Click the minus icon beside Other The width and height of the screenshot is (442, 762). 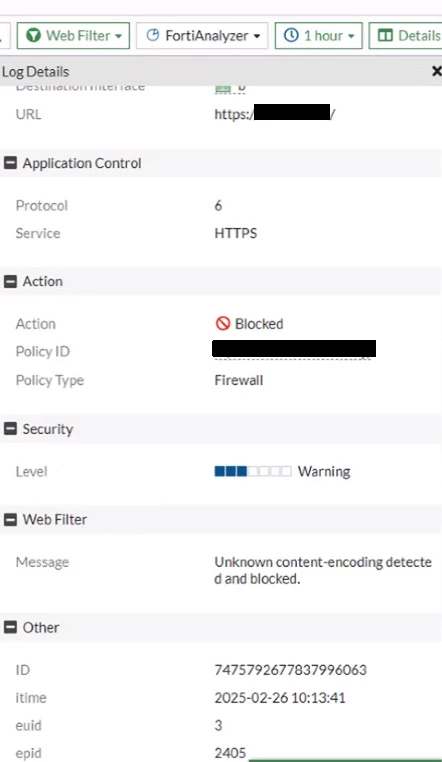10,627
